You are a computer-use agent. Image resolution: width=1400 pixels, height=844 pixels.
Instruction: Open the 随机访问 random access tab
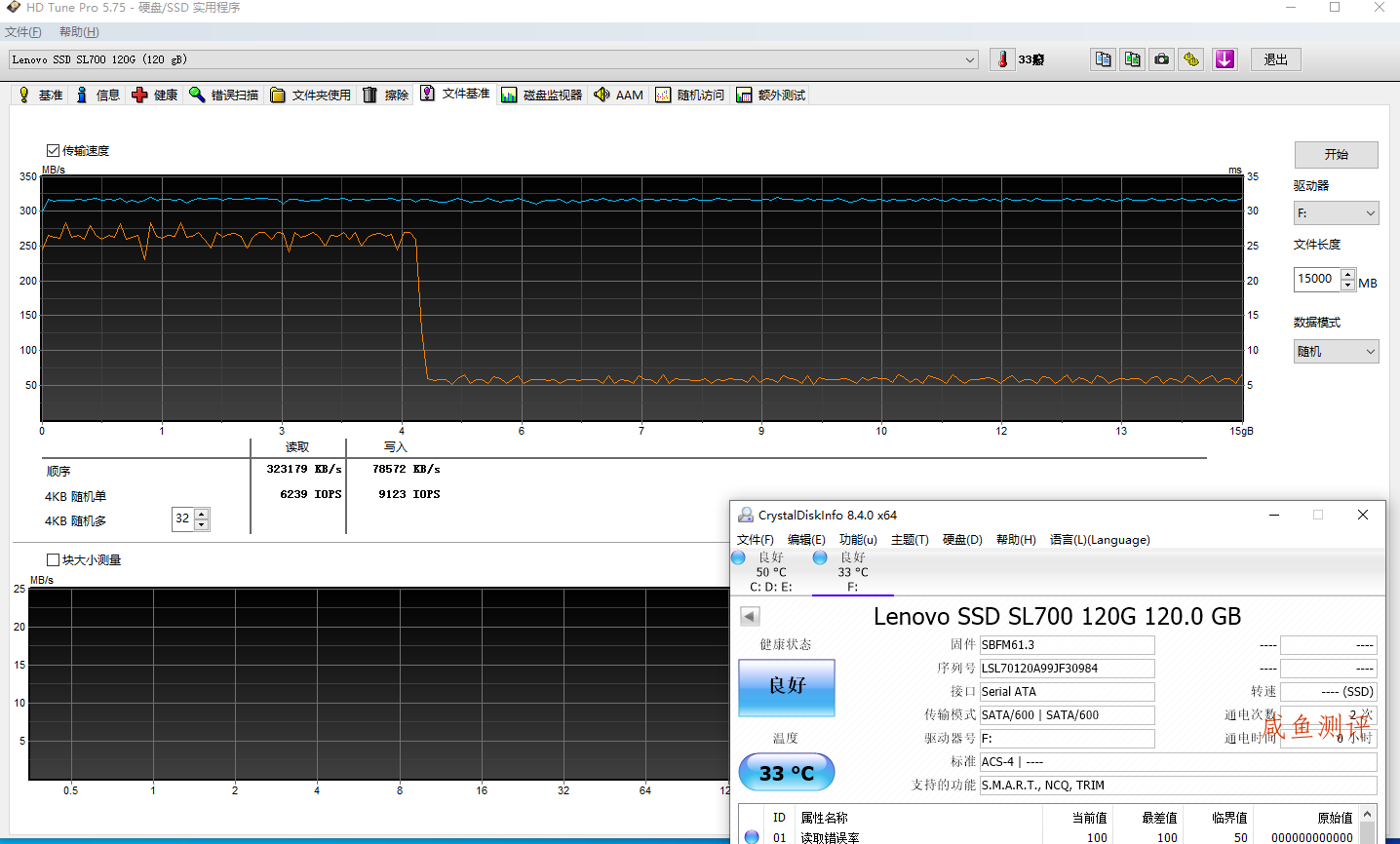[x=690, y=95]
